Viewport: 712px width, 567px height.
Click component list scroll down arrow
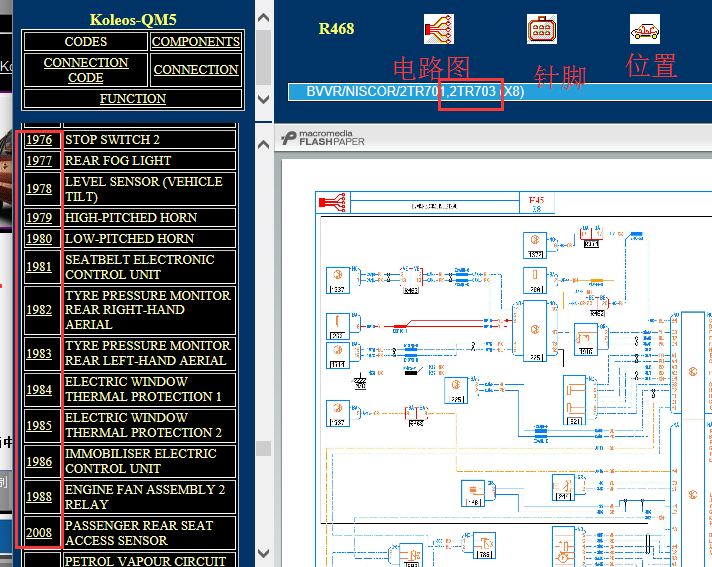tap(263, 553)
